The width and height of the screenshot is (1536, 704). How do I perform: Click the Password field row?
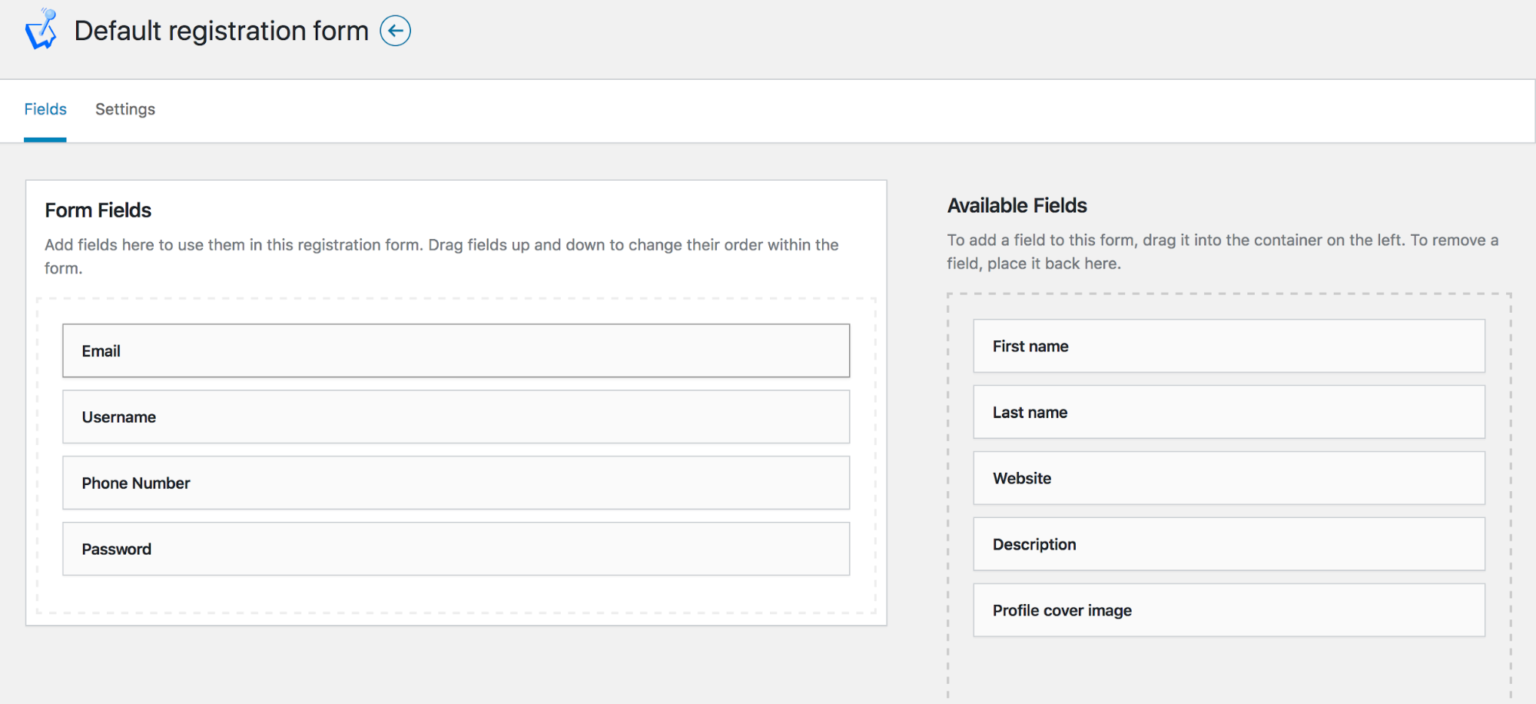(x=455, y=548)
